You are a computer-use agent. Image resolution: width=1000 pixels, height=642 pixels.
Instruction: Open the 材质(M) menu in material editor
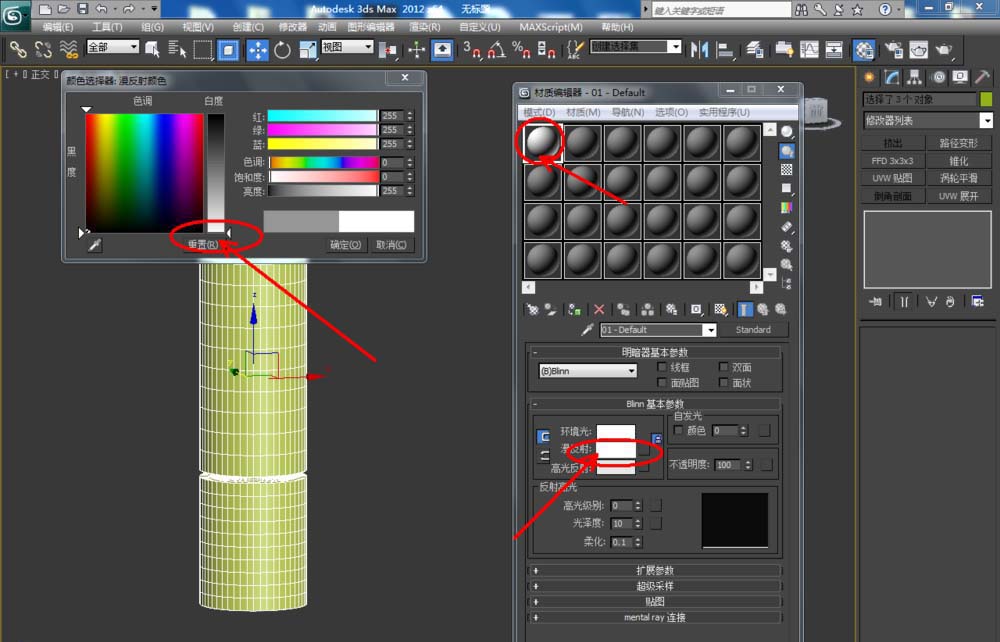(583, 112)
